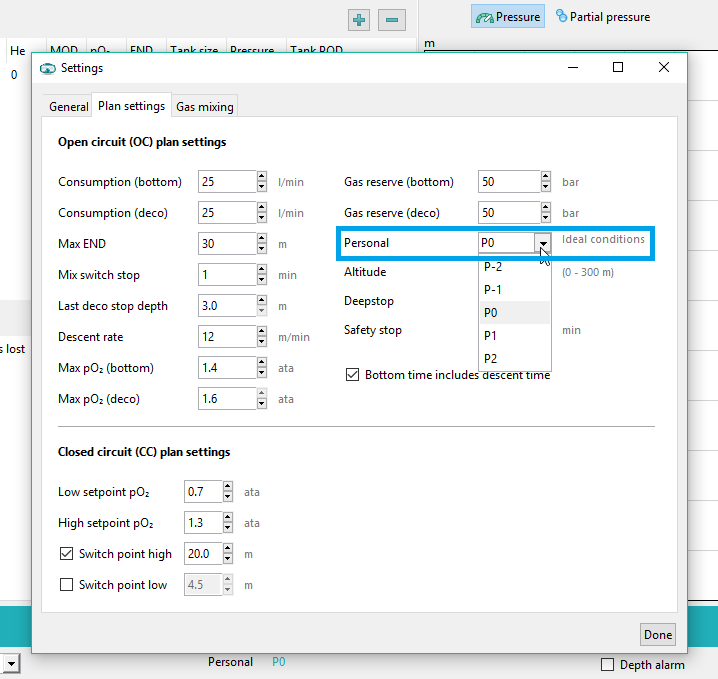Click the Descent rate input field

226,337
